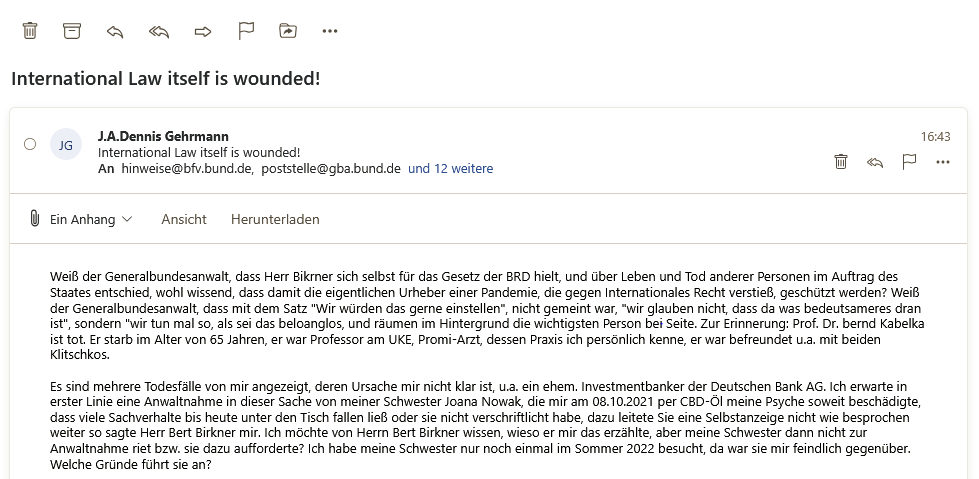Screen dimensions: 979x479
Task: Archive this email using the archive icon
Action: tap(72, 31)
